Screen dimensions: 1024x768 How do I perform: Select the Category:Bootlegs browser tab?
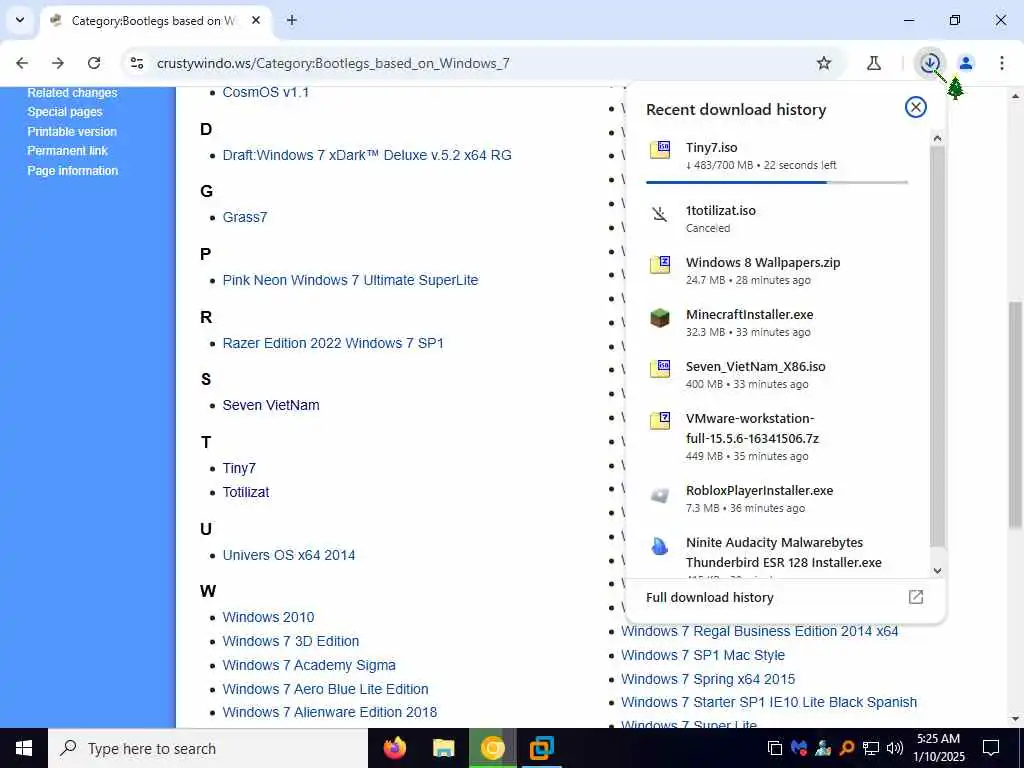[x=155, y=20]
